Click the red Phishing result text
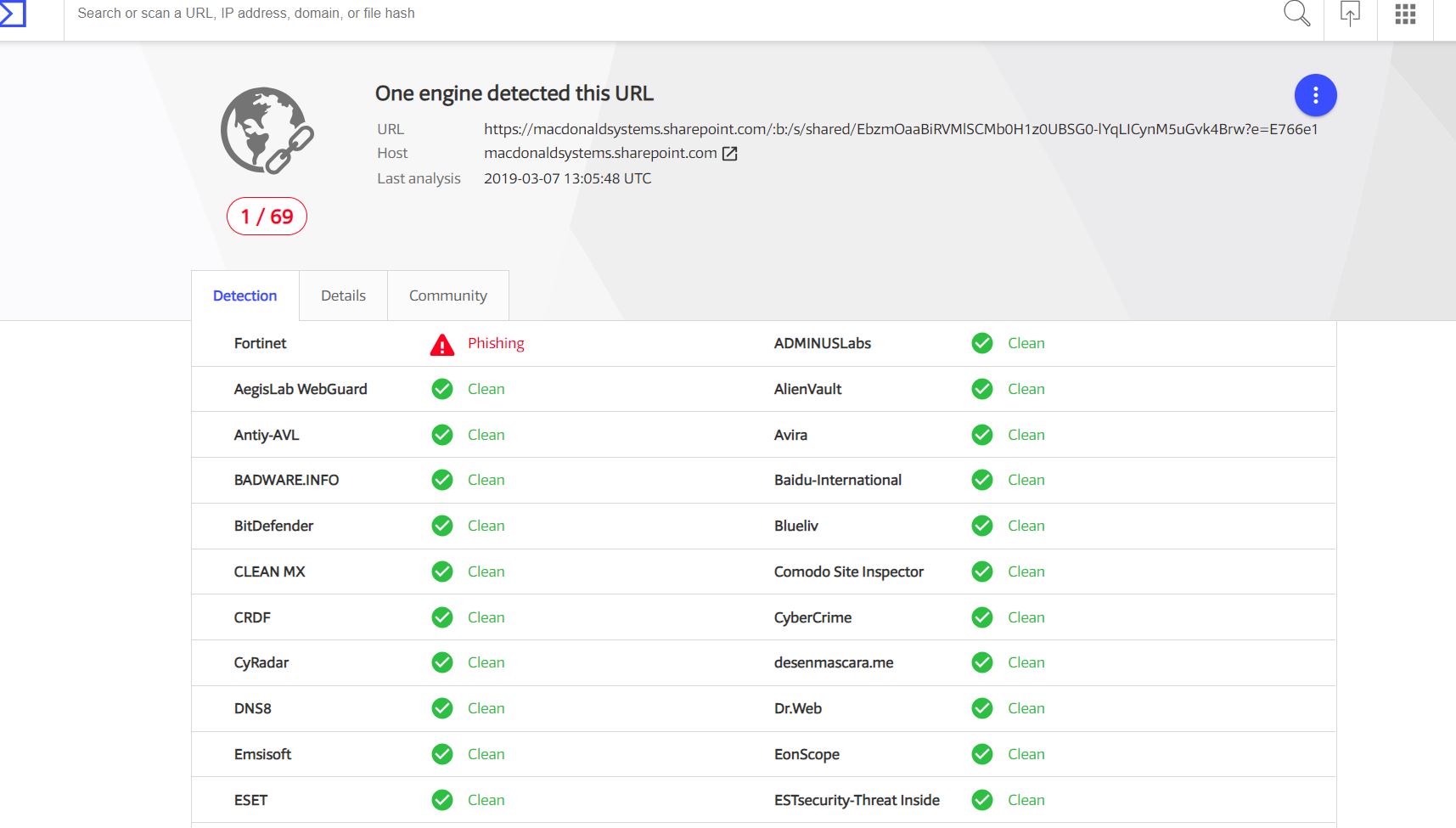The width and height of the screenshot is (1456, 828). pos(496,343)
